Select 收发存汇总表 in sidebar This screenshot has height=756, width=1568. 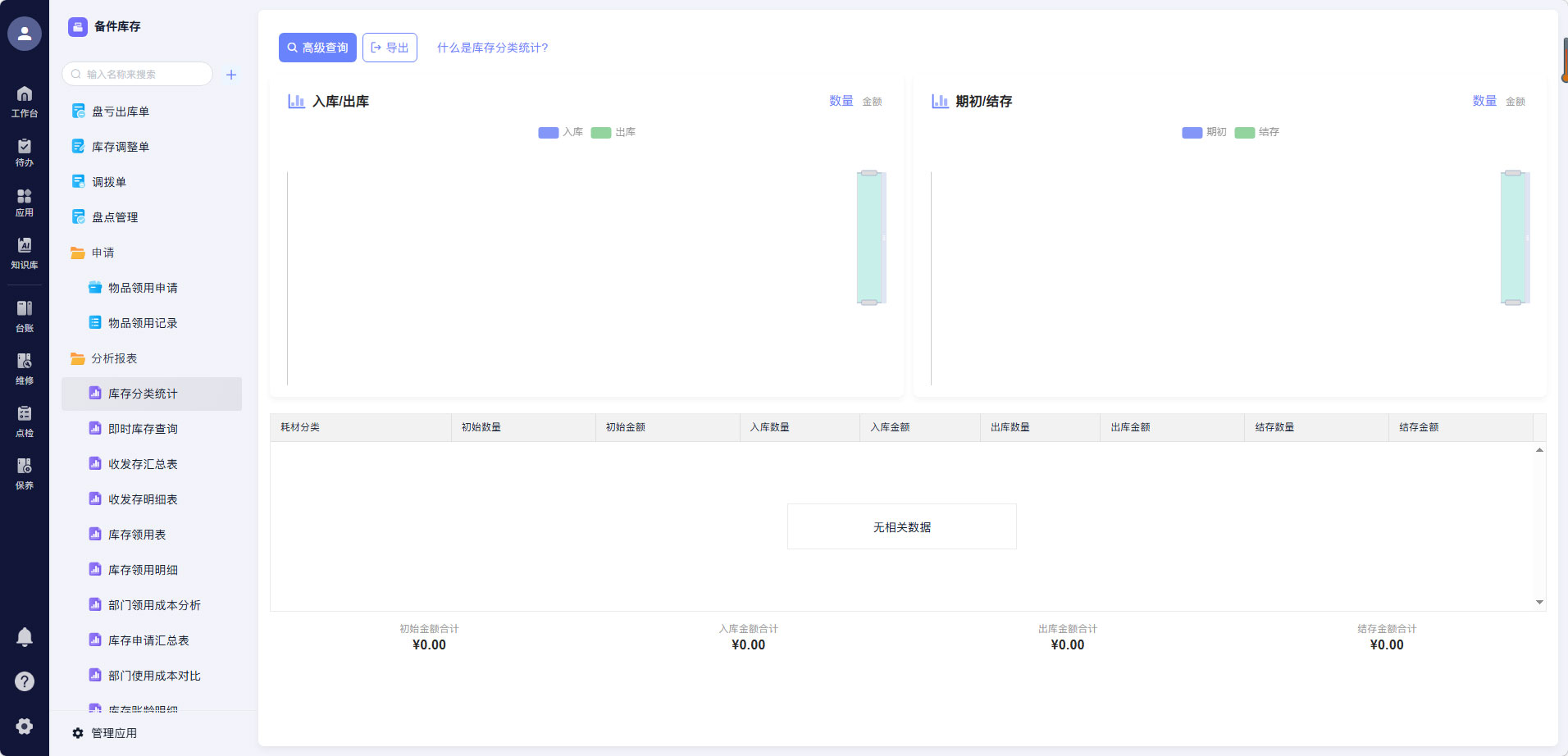pos(143,464)
